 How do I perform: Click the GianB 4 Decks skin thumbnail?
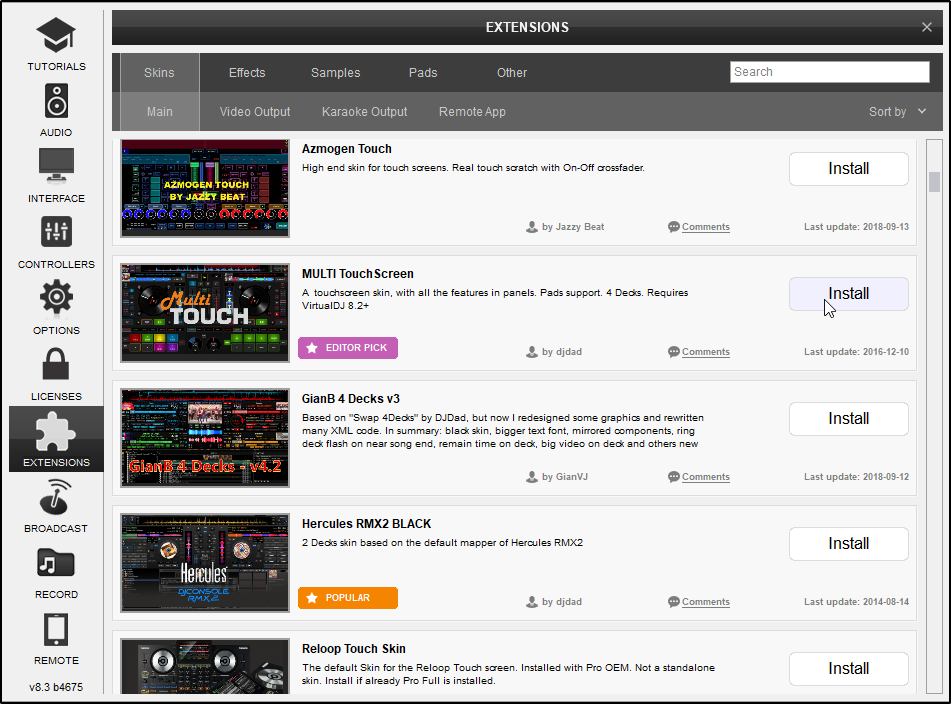205,438
